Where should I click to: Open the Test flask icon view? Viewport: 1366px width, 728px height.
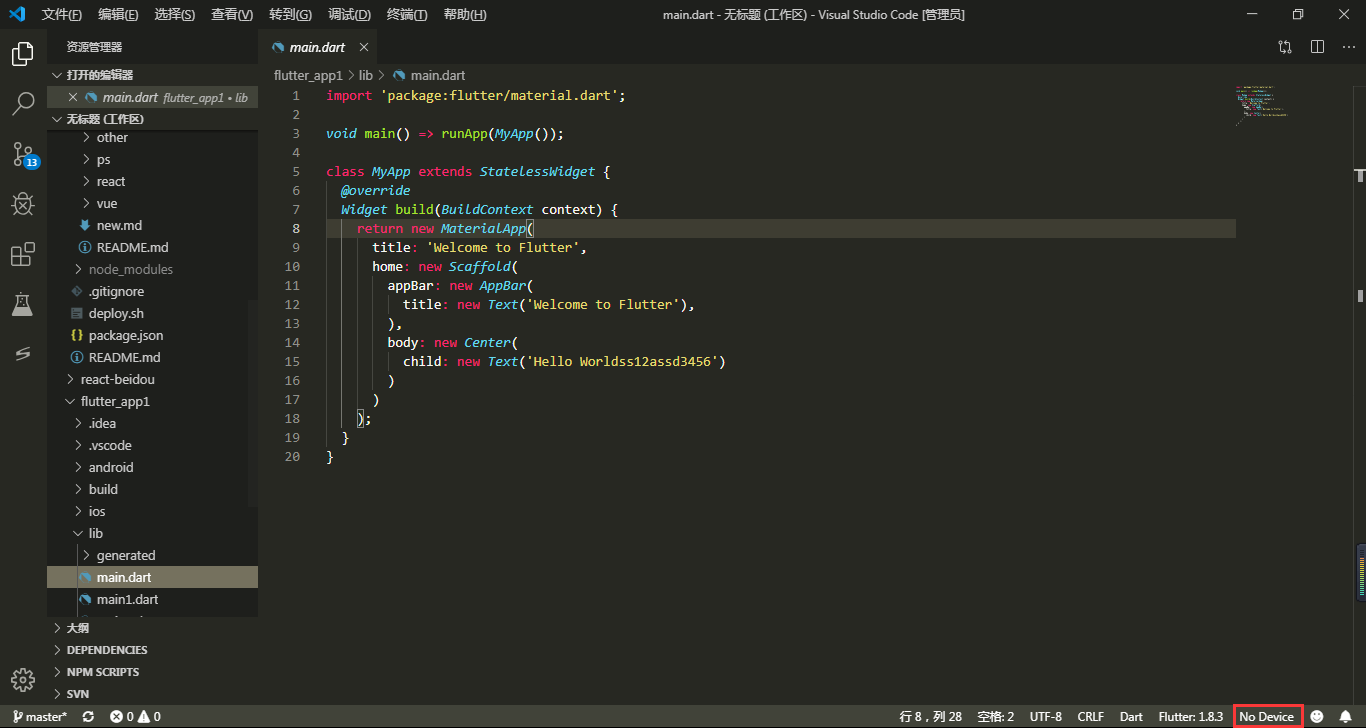(22, 305)
